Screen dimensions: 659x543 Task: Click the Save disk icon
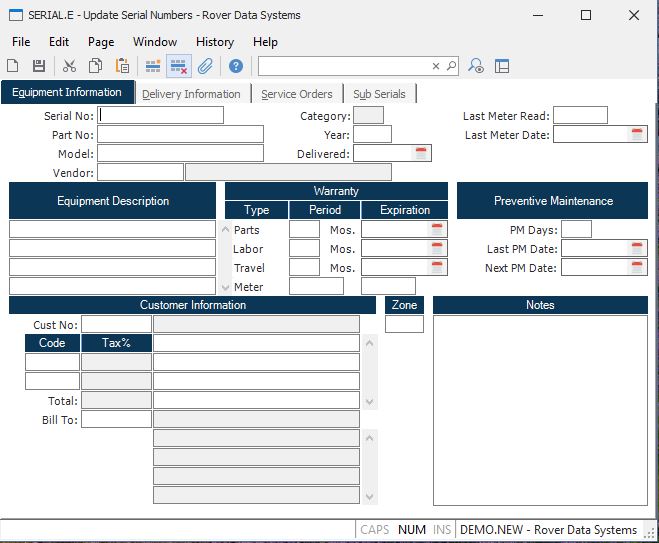pos(39,66)
